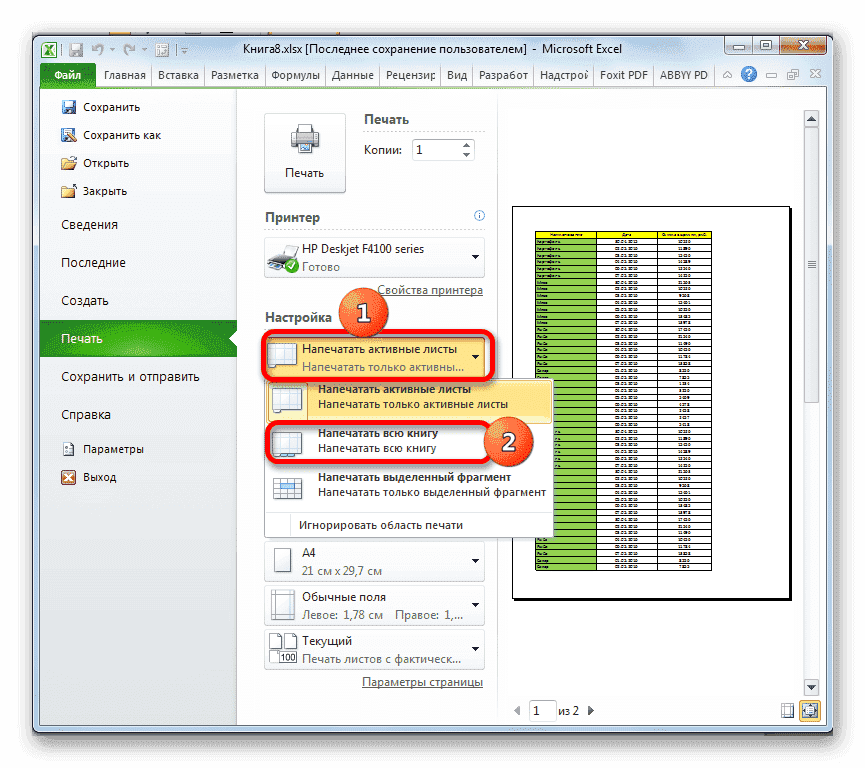Click the Save icon on Quick Access Toolbar
The image size is (865, 768).
(x=76, y=49)
